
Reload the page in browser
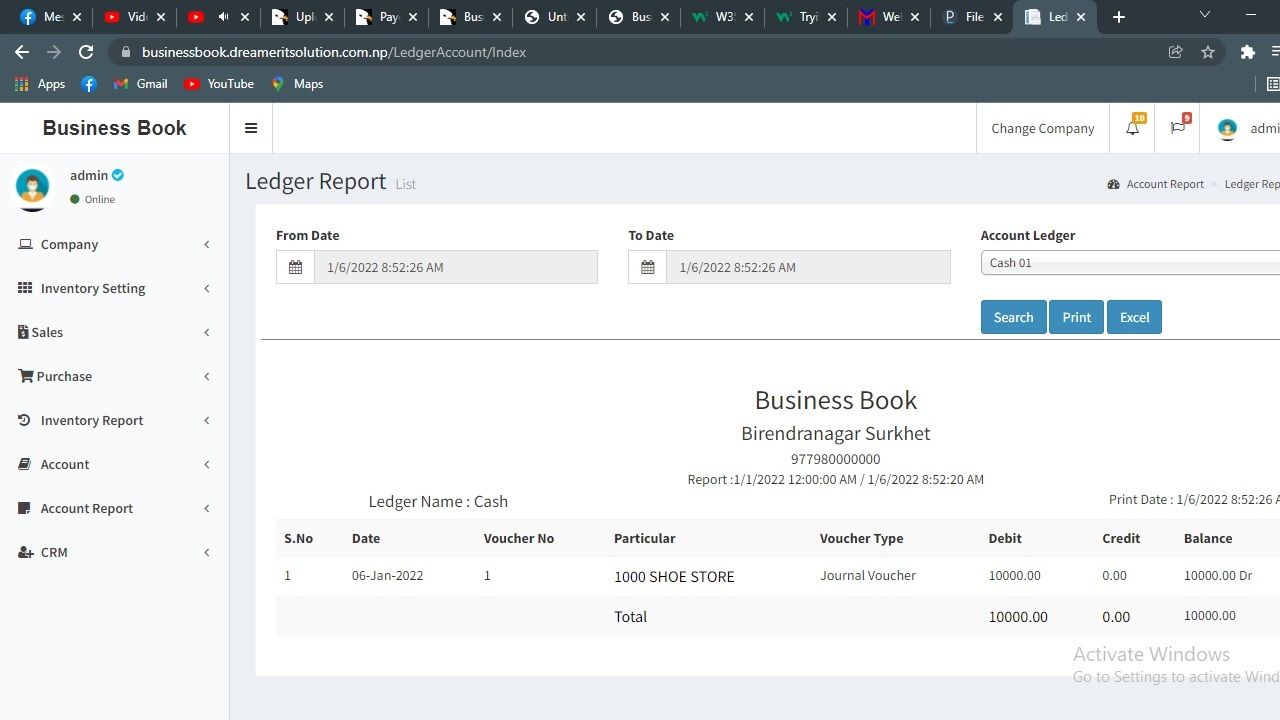86,52
